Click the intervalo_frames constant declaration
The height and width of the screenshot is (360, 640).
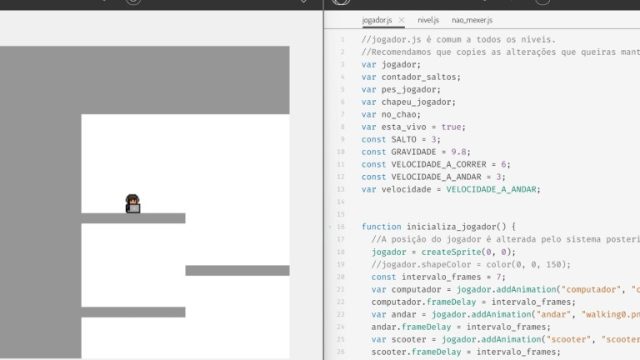coord(438,277)
